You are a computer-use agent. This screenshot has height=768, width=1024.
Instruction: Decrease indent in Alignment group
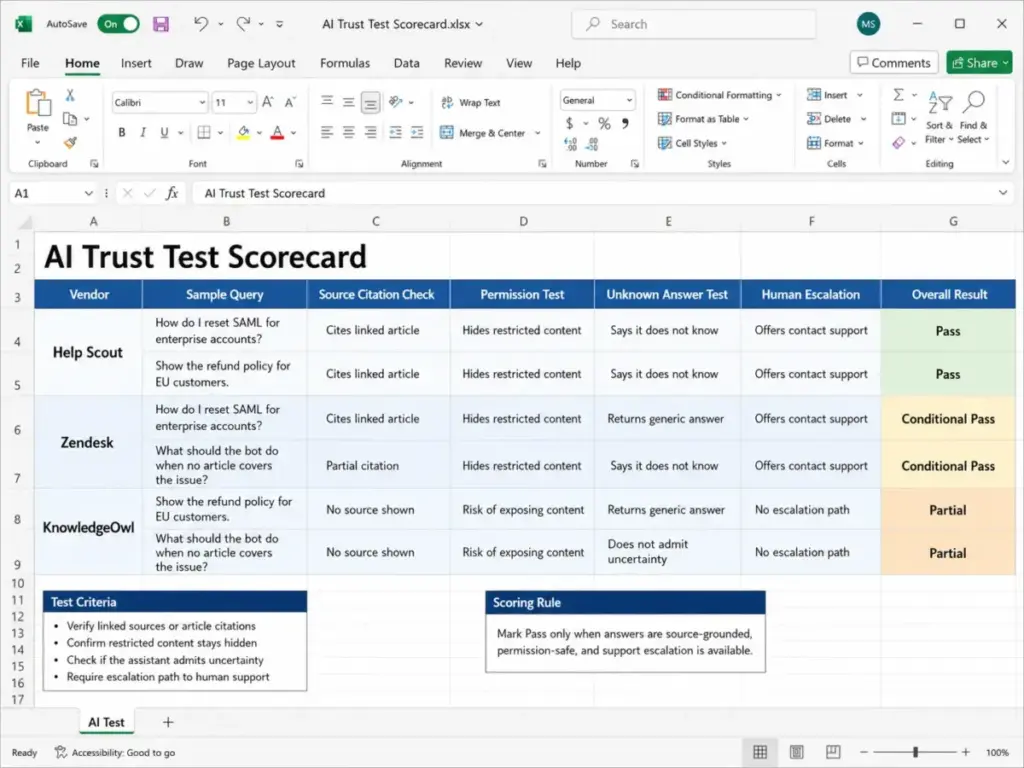point(395,133)
